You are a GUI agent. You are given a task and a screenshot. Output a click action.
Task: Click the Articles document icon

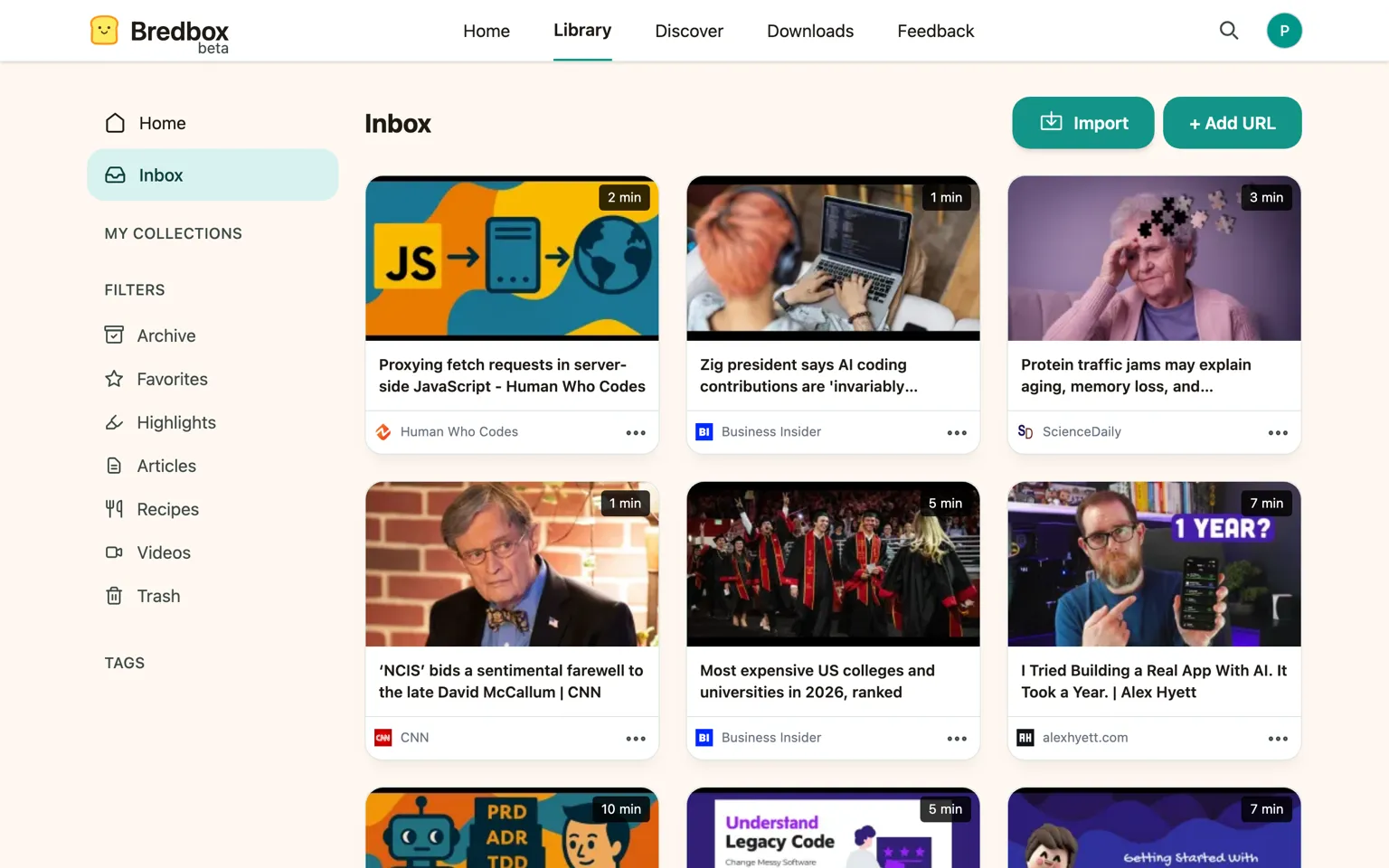pyautogui.click(x=114, y=466)
